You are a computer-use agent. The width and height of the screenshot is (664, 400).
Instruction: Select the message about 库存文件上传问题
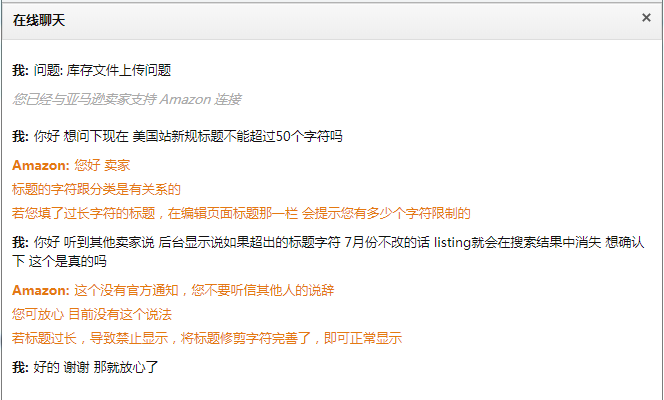click(102, 70)
